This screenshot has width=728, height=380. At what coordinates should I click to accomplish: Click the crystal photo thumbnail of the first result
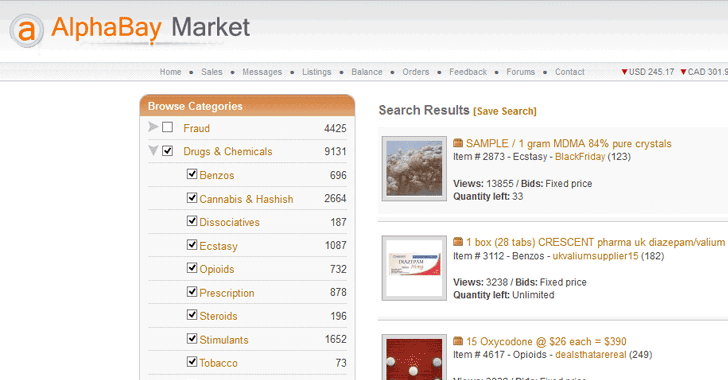[x=414, y=168]
